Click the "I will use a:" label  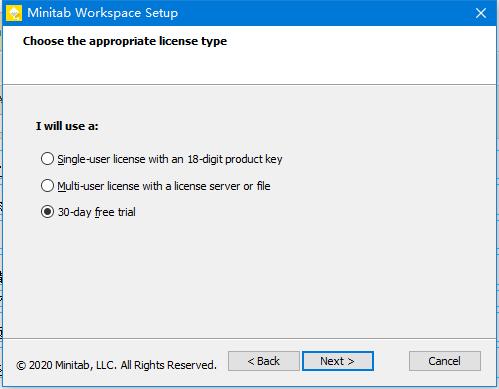tap(67, 126)
